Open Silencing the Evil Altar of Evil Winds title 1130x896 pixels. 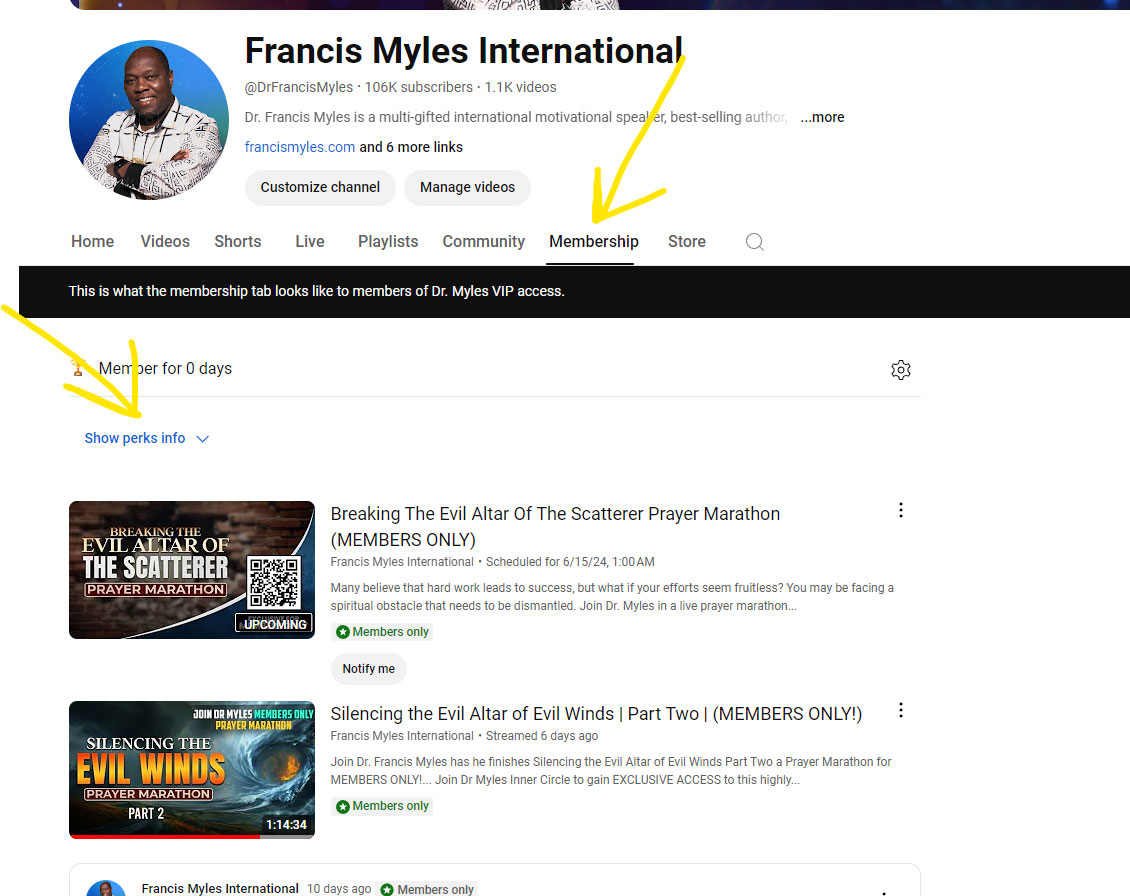pyautogui.click(x=596, y=714)
